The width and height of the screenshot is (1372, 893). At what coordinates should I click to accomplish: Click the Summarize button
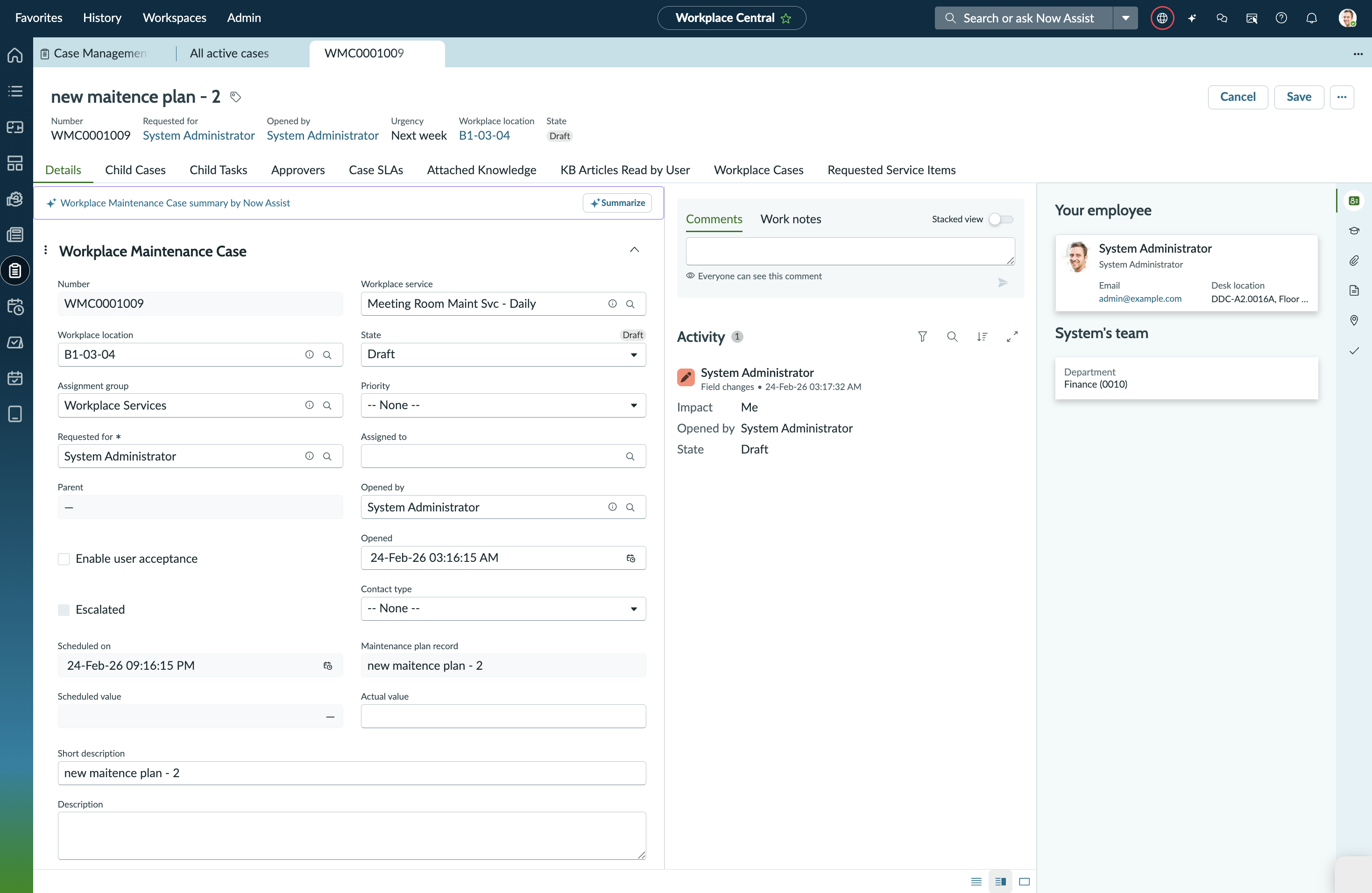pyautogui.click(x=617, y=203)
